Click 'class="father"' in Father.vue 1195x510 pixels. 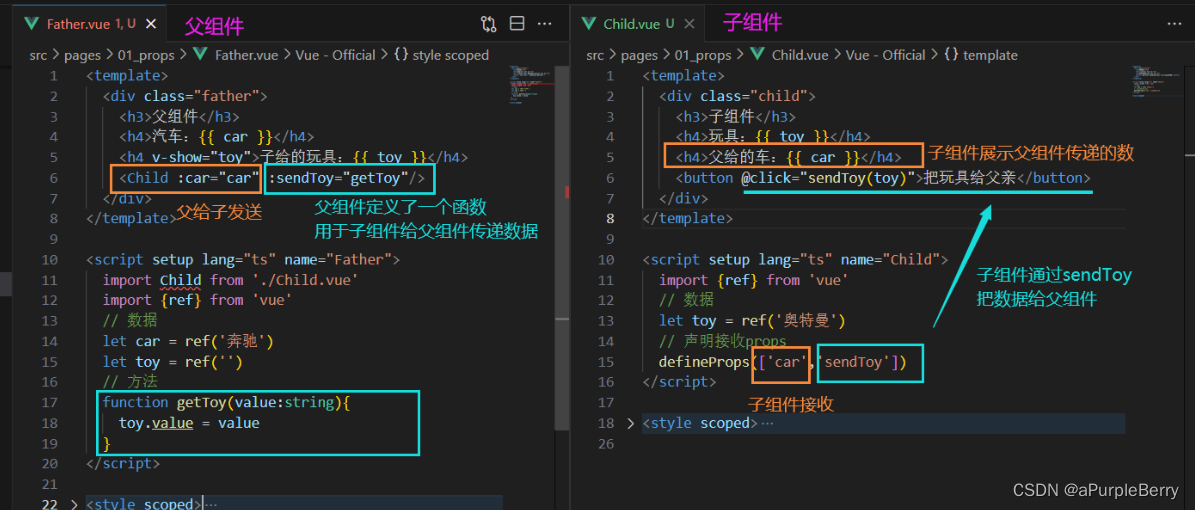click(202, 96)
